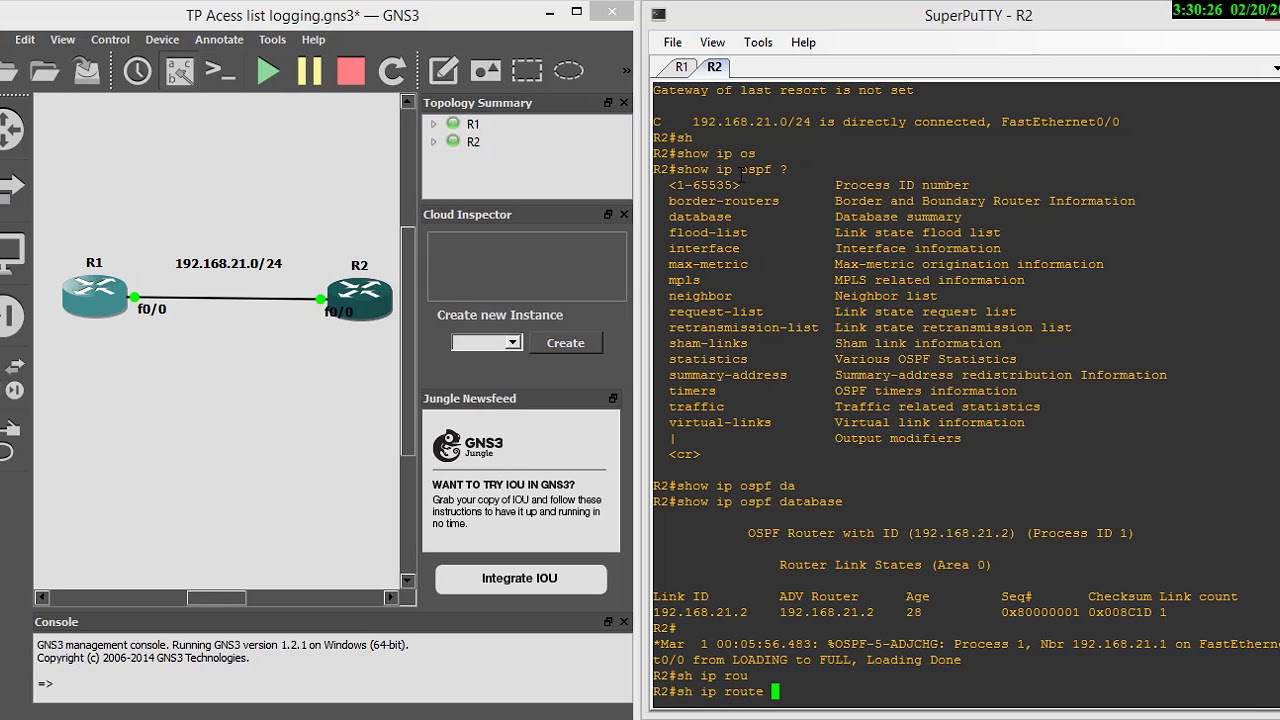
Task: Open the Help menu in SuperPuTTY
Action: coord(803,42)
